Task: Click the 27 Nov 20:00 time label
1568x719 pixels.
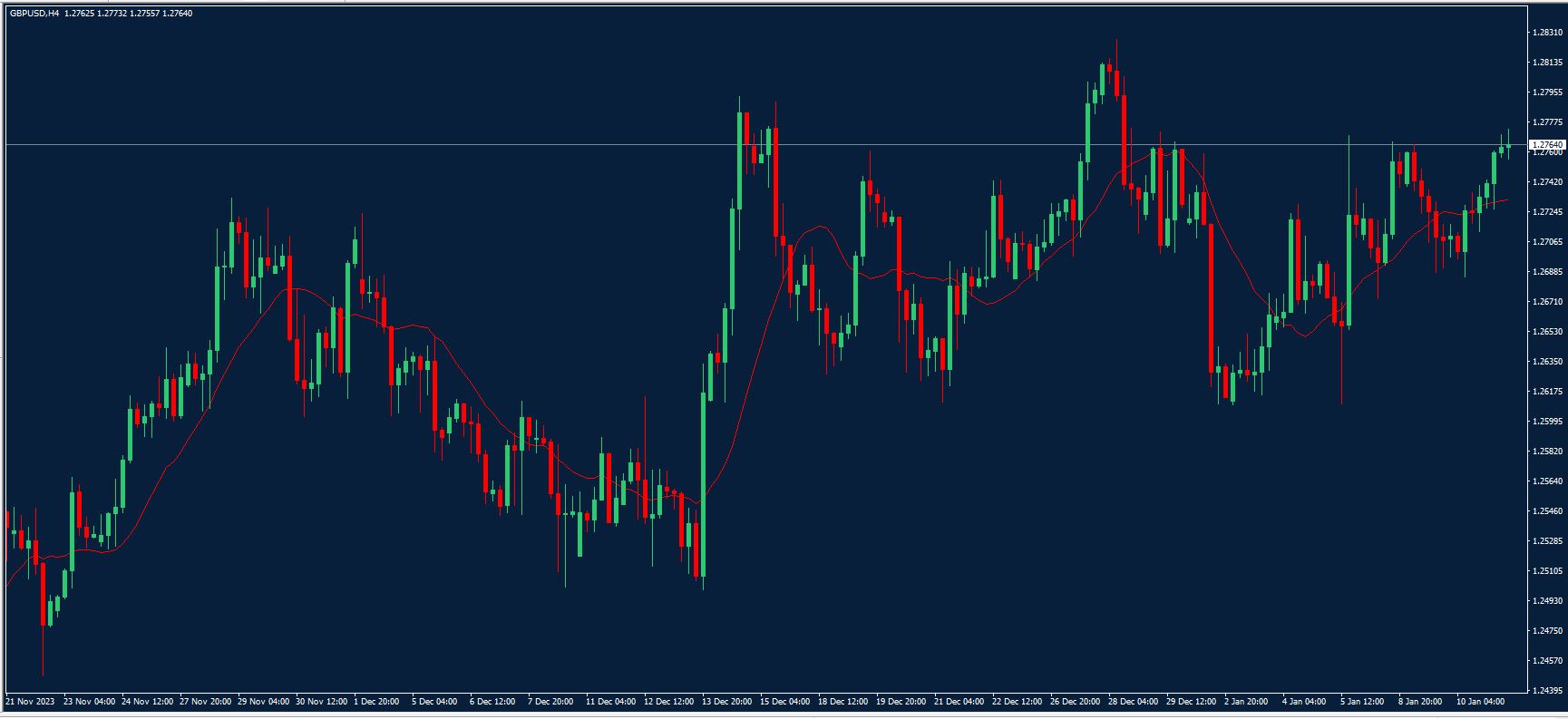Action: click(206, 702)
